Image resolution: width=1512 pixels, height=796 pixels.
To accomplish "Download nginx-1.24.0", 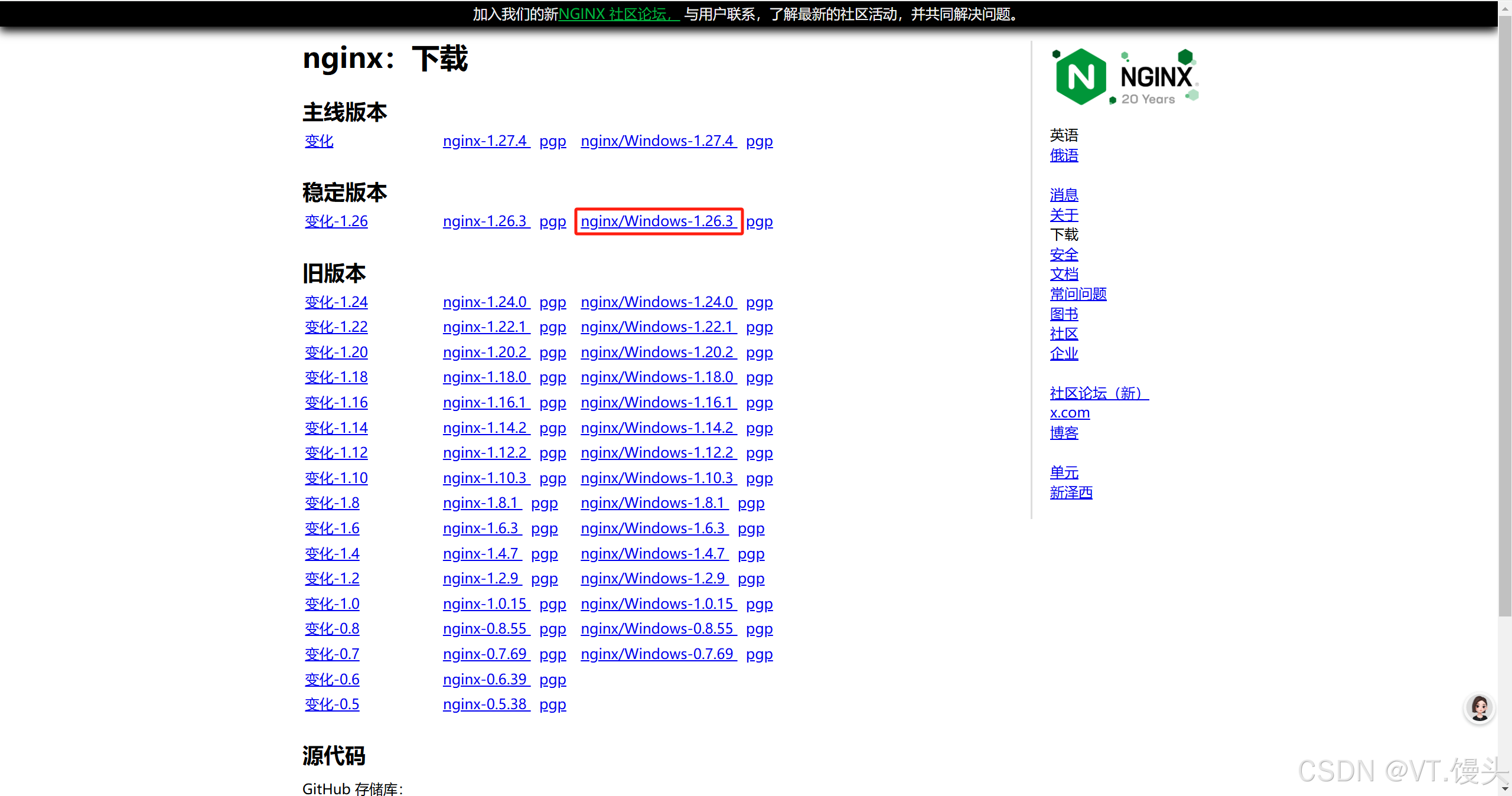I will point(486,302).
